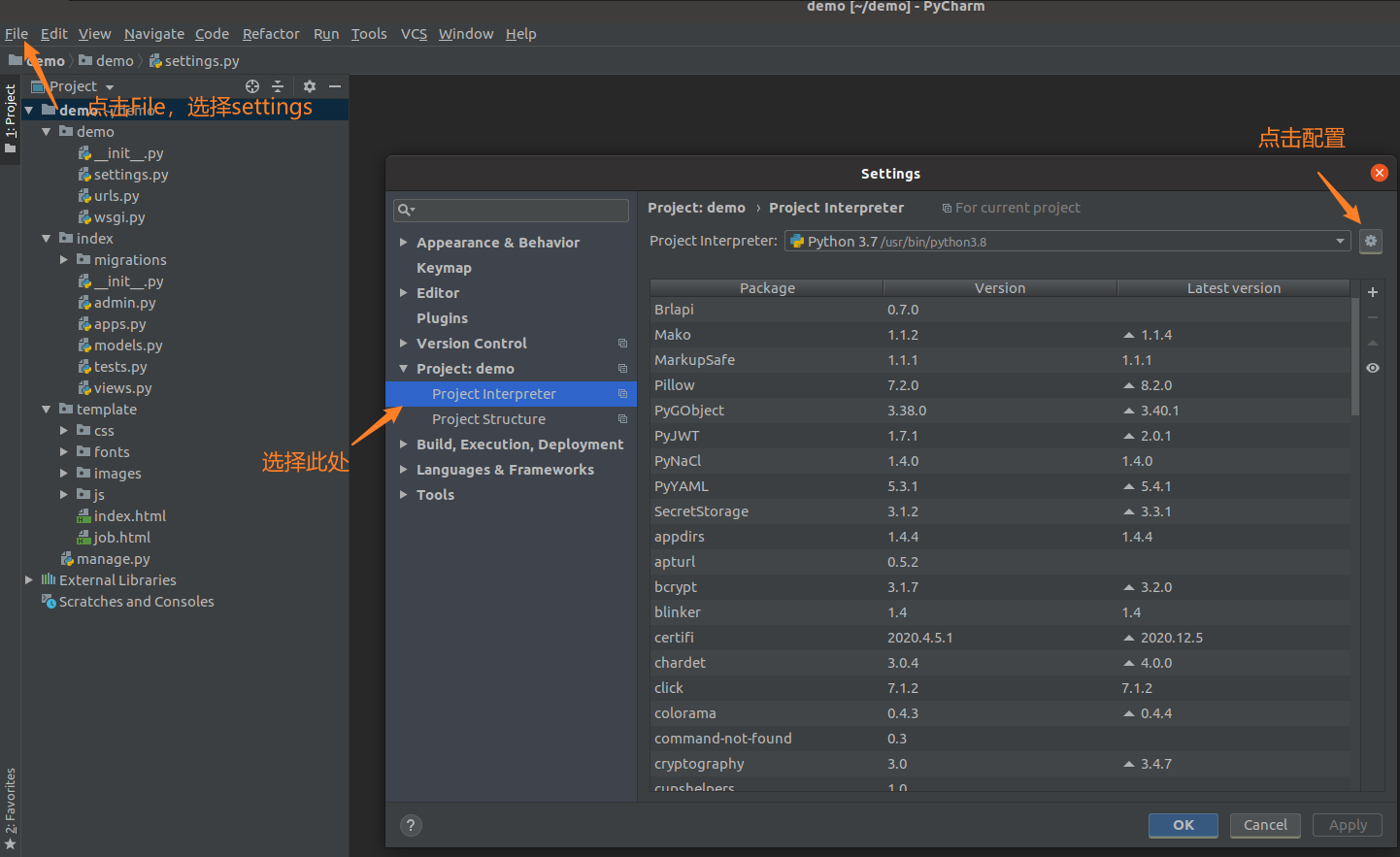
Task: Expand the Tools settings section
Action: (403, 495)
